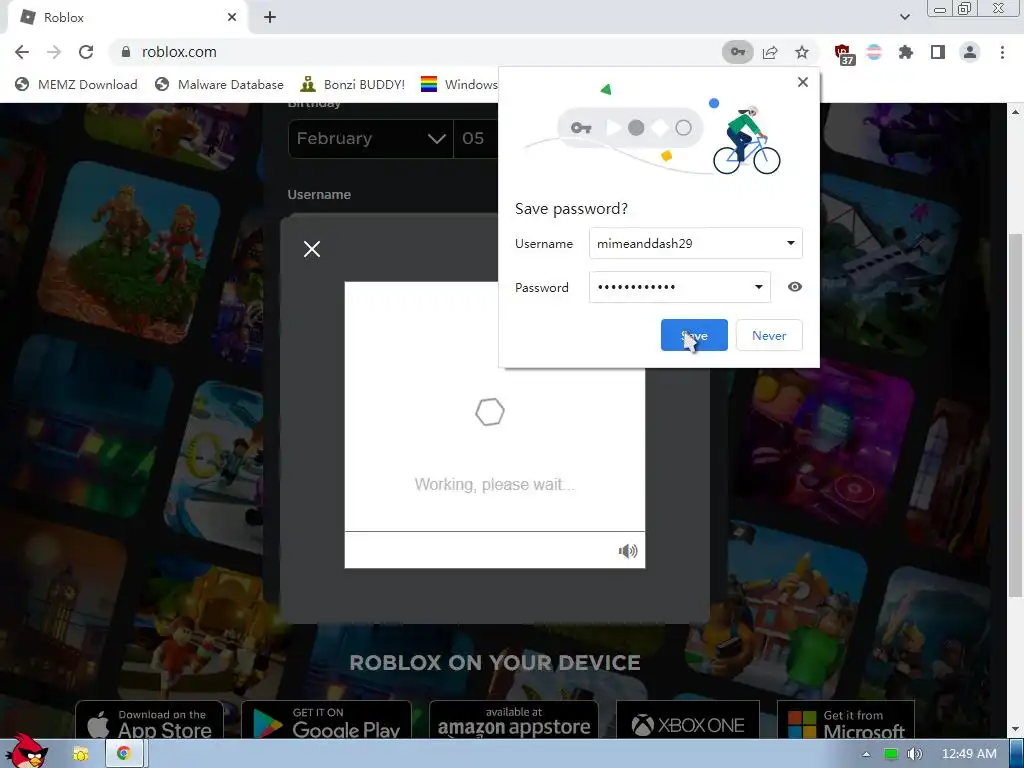Open the Malware Database bookmark
Screen dimensions: 1024x768
(219, 84)
